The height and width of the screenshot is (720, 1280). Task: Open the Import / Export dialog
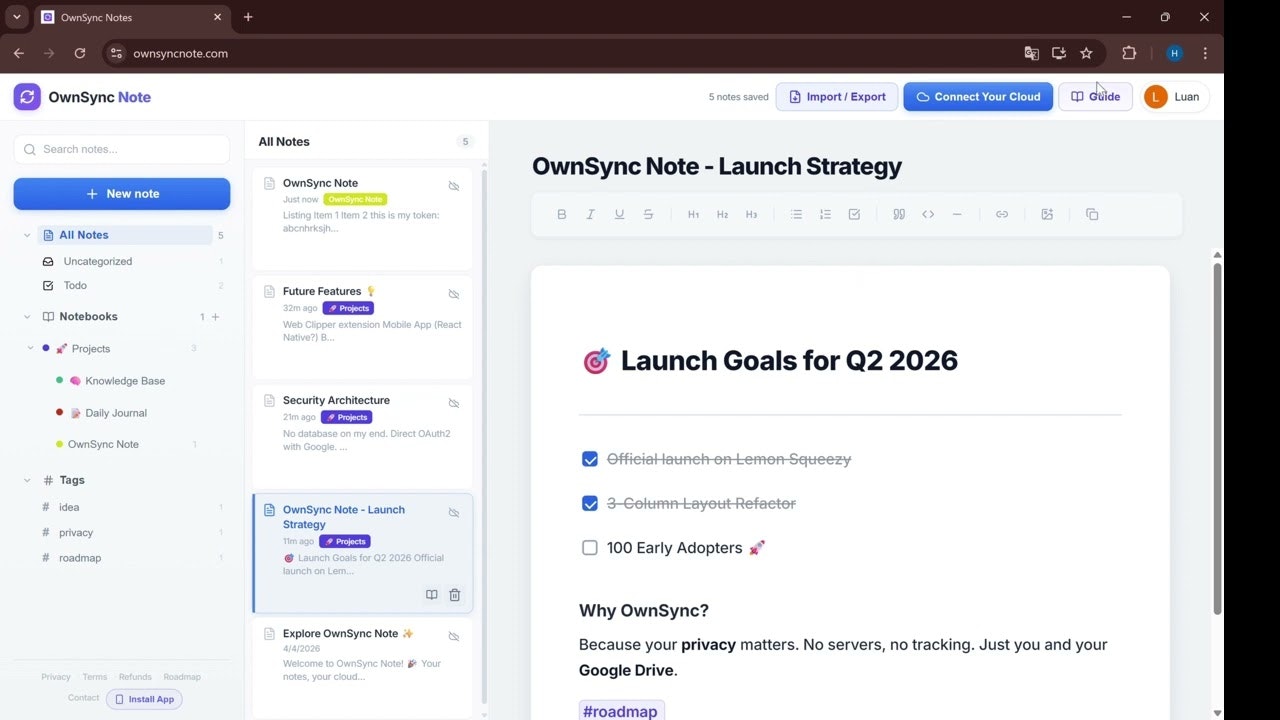tap(837, 96)
